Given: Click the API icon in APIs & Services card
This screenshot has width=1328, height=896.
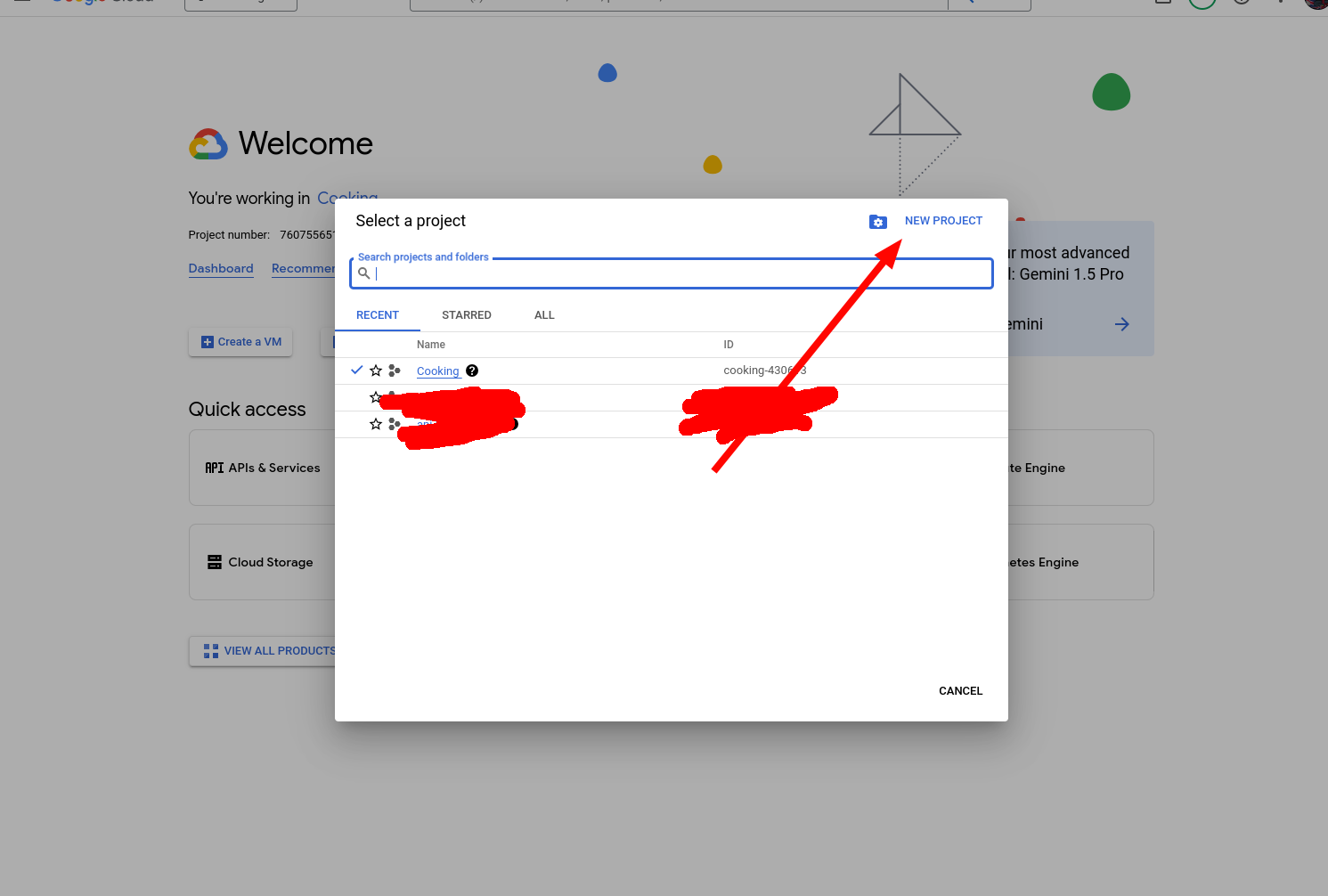Looking at the screenshot, I should (215, 468).
